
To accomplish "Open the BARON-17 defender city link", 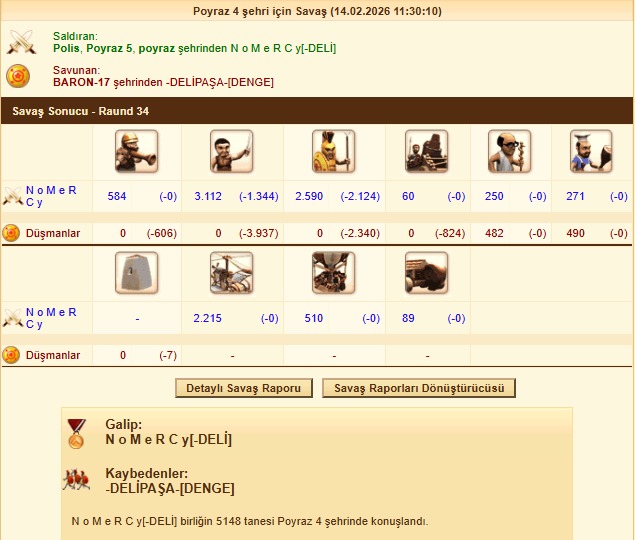I will (x=81, y=82).
